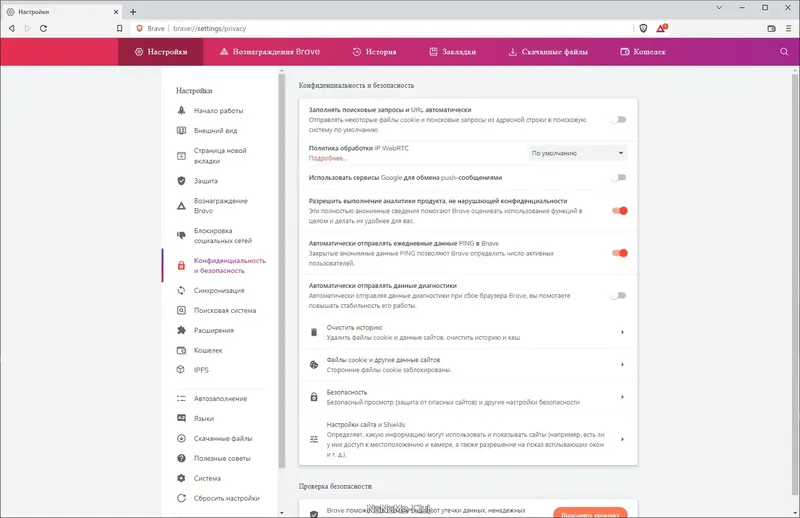
Task: Click the gear icon for Система
Action: click(181, 478)
